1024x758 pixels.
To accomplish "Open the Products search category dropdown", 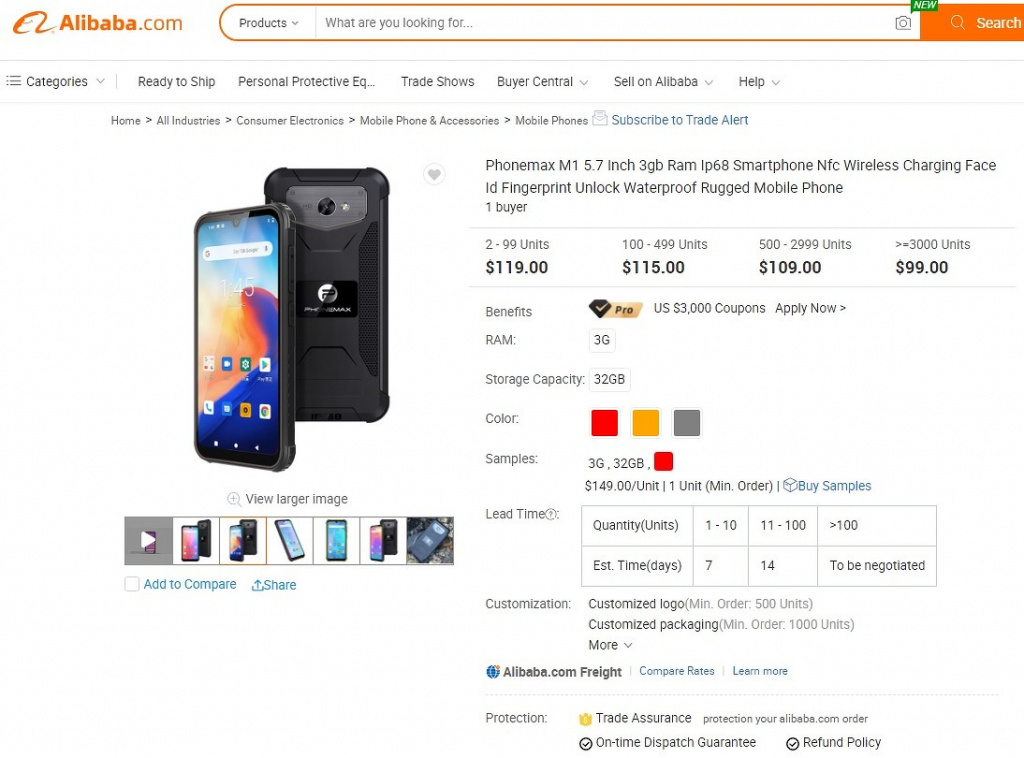I will [268, 23].
